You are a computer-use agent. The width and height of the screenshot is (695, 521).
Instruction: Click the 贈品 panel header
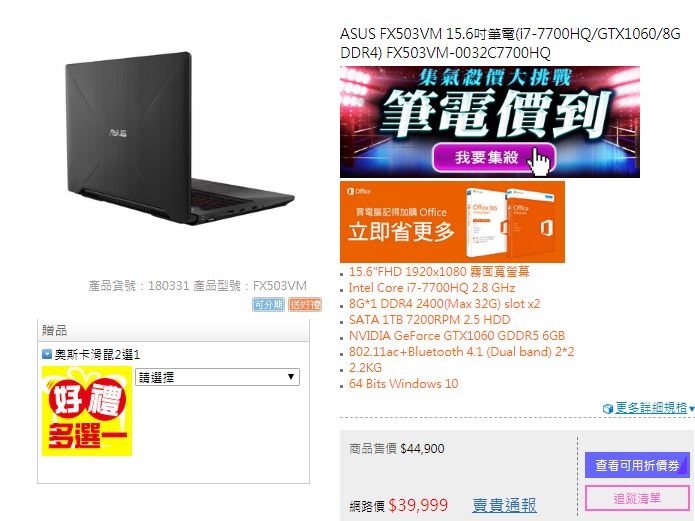click(x=173, y=330)
